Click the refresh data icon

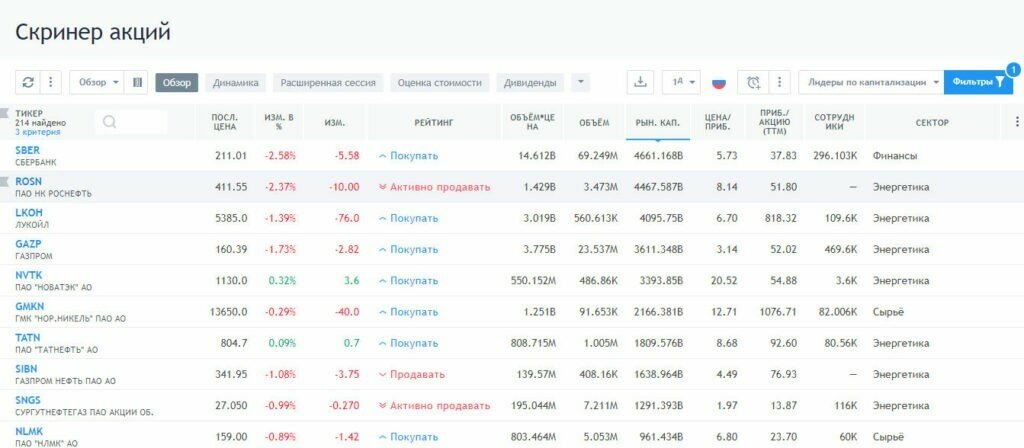pos(28,82)
